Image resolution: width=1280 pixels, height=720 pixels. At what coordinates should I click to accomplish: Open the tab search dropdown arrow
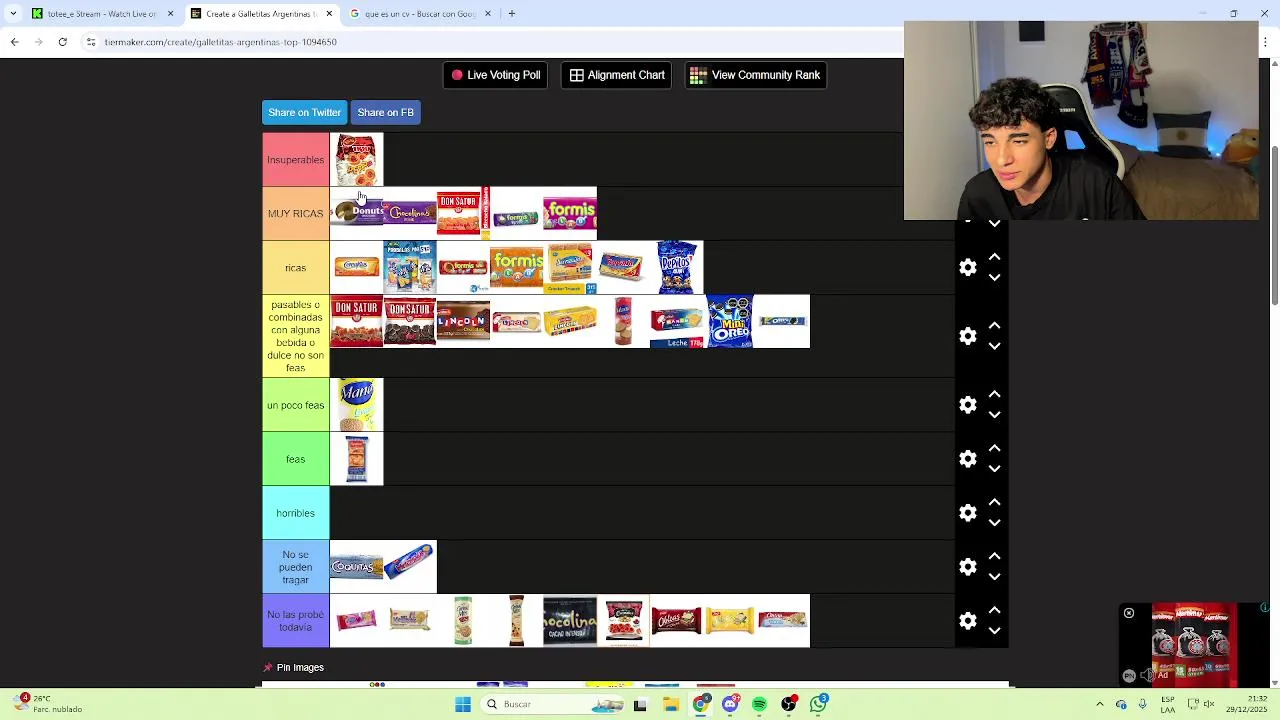tap(12, 14)
